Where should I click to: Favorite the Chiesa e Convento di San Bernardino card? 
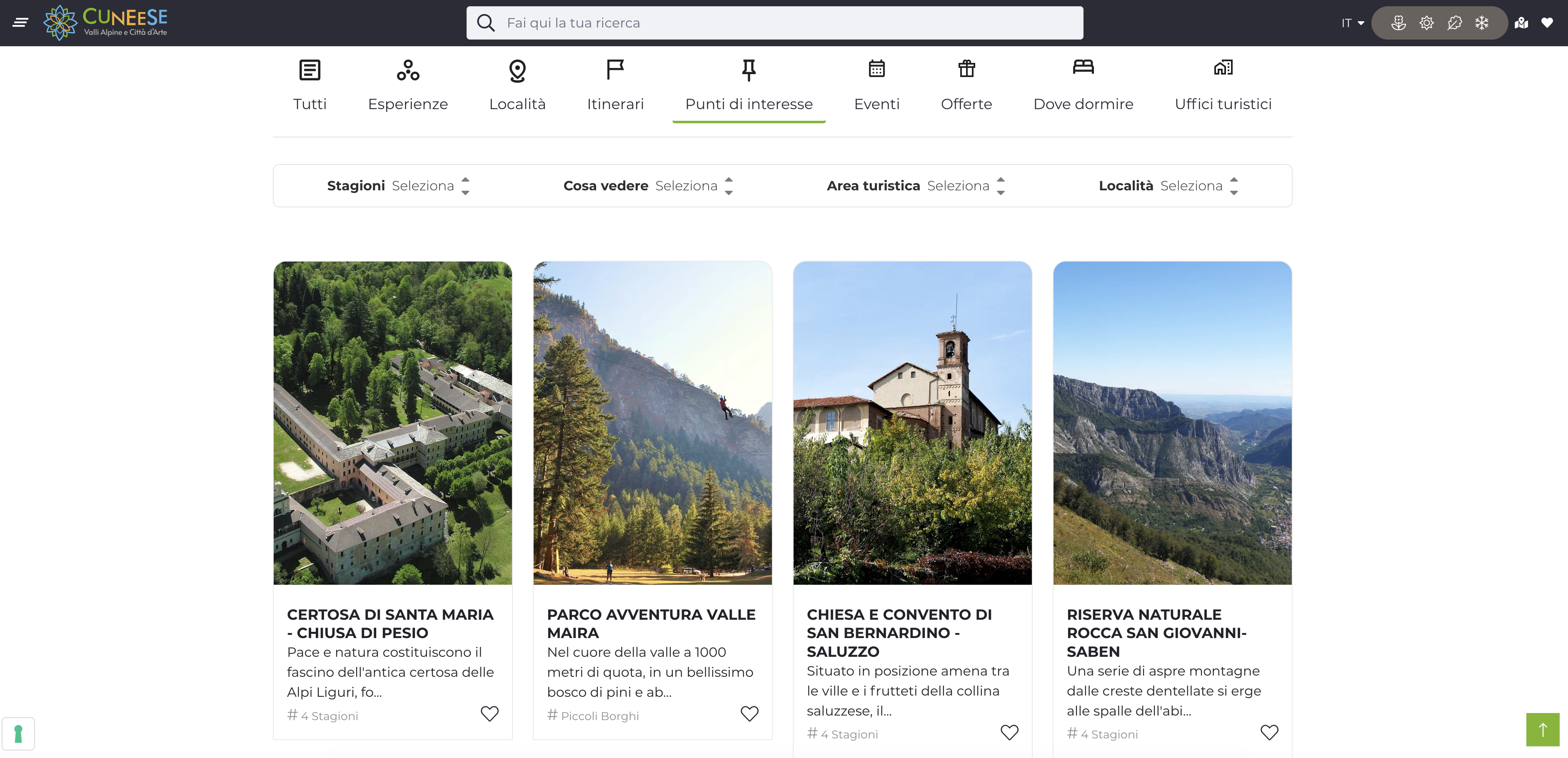click(1010, 733)
